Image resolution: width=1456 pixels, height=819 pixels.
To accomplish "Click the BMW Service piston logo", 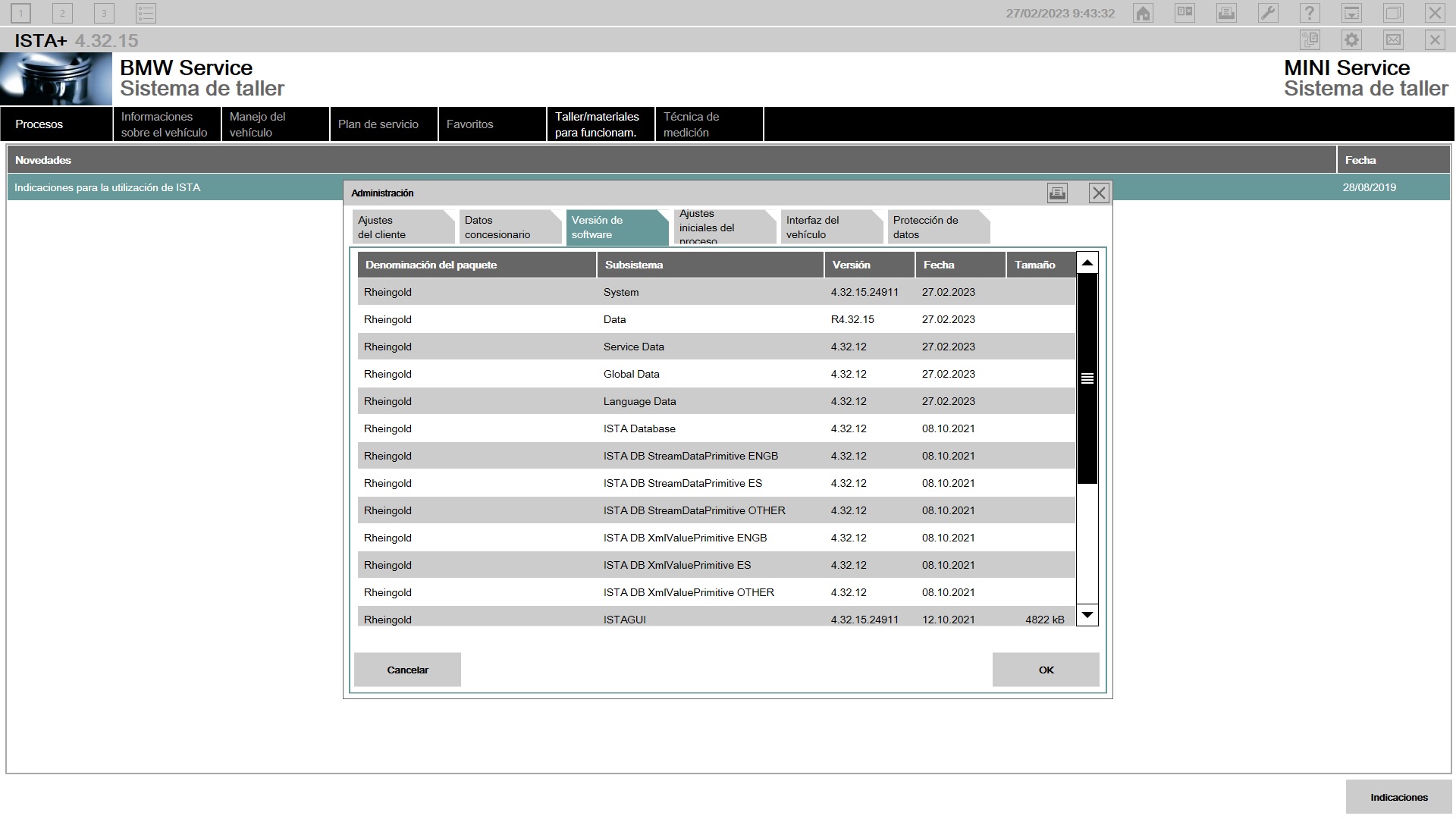I will (55, 79).
